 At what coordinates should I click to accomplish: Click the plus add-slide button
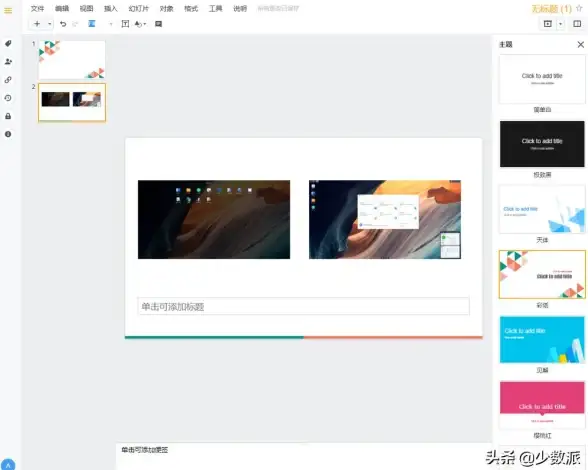click(x=37, y=24)
